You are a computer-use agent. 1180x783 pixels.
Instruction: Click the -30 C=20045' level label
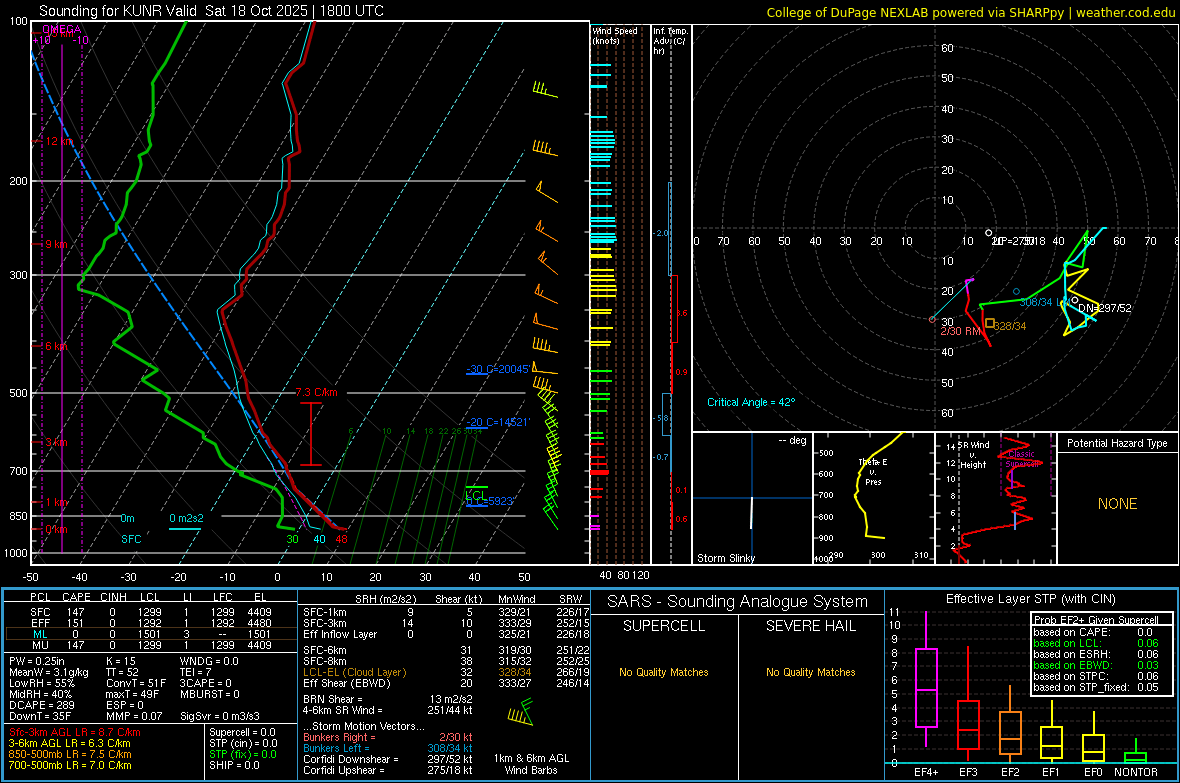[497, 369]
